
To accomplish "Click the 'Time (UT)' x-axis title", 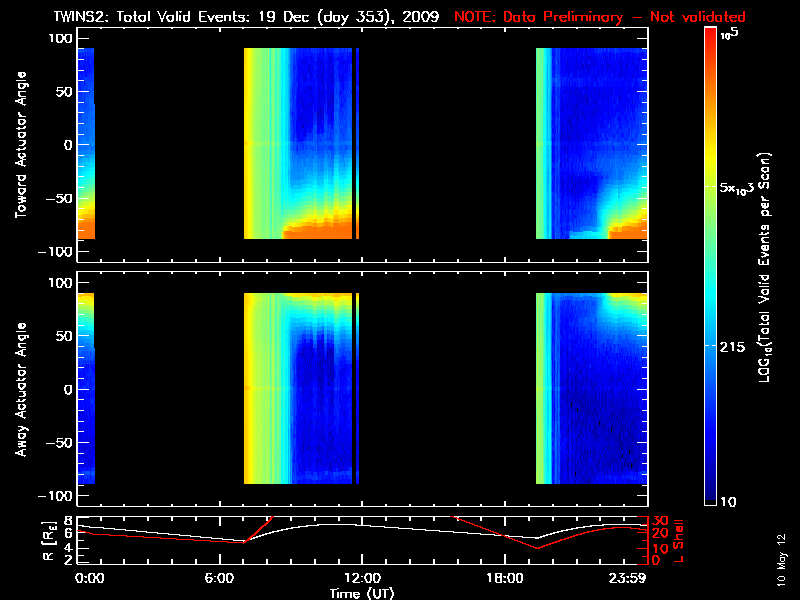I will [x=362, y=593].
